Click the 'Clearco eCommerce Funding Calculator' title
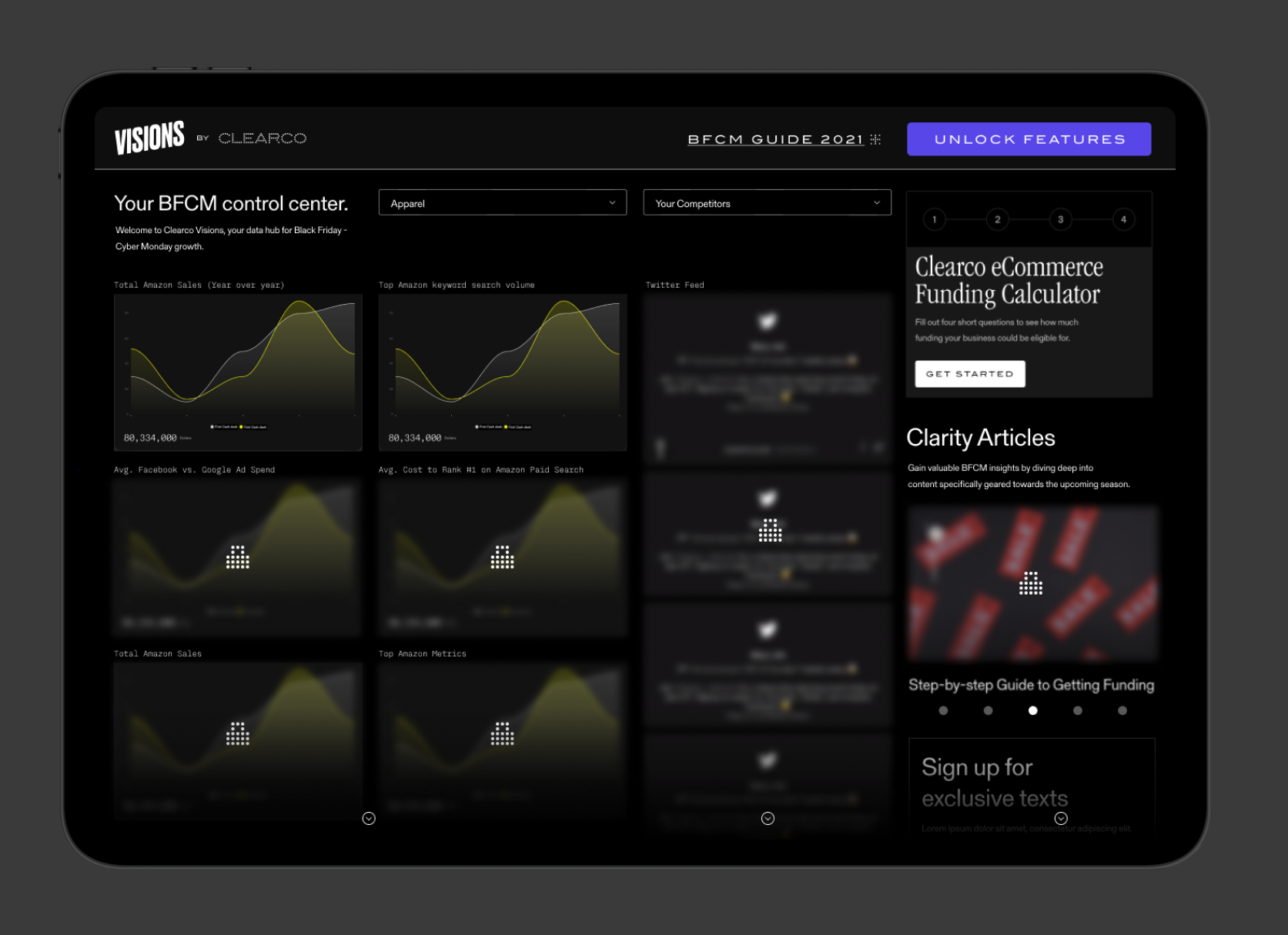The height and width of the screenshot is (935, 1288). 1009,280
